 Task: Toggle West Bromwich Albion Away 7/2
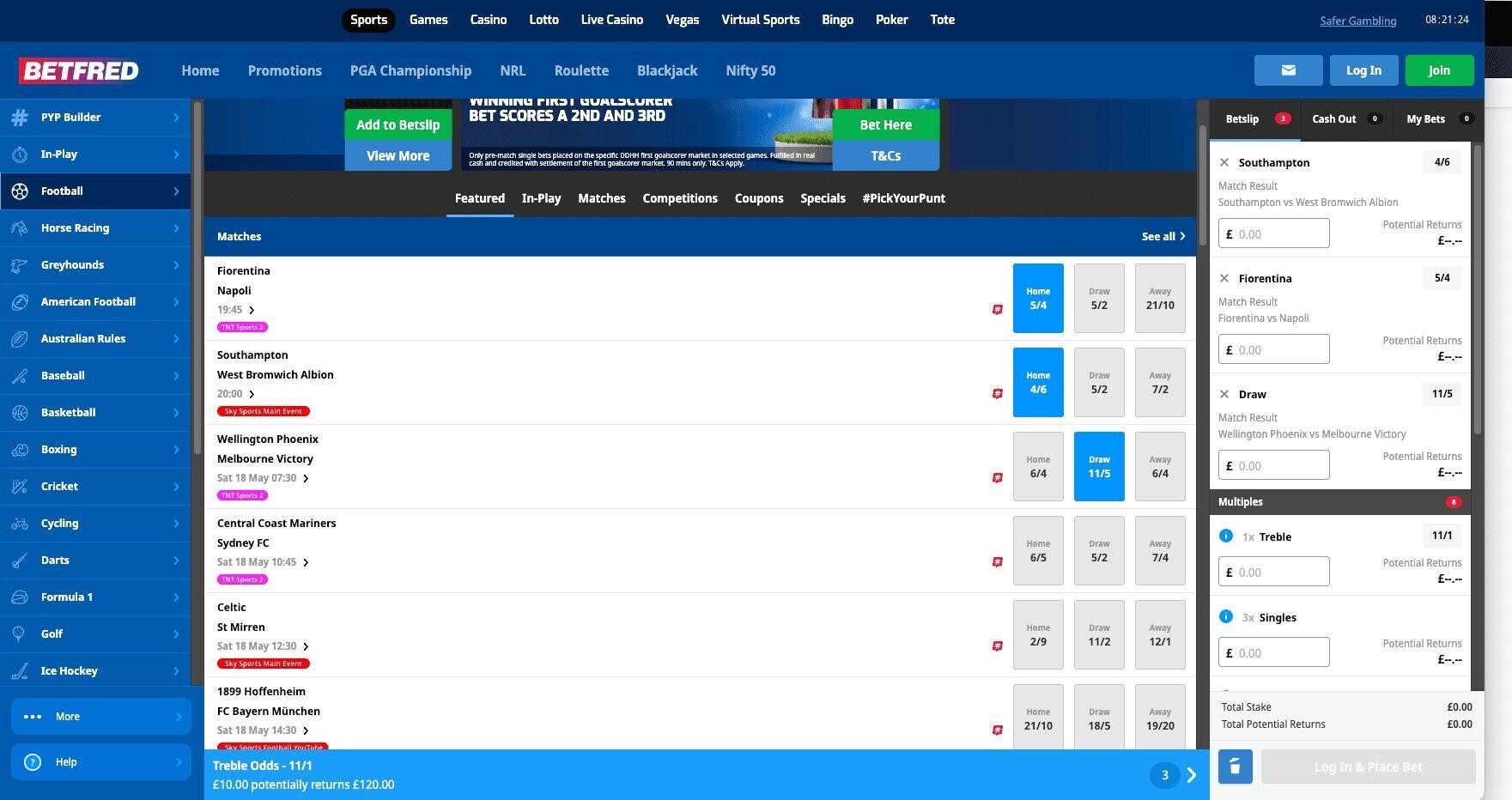pos(1160,382)
